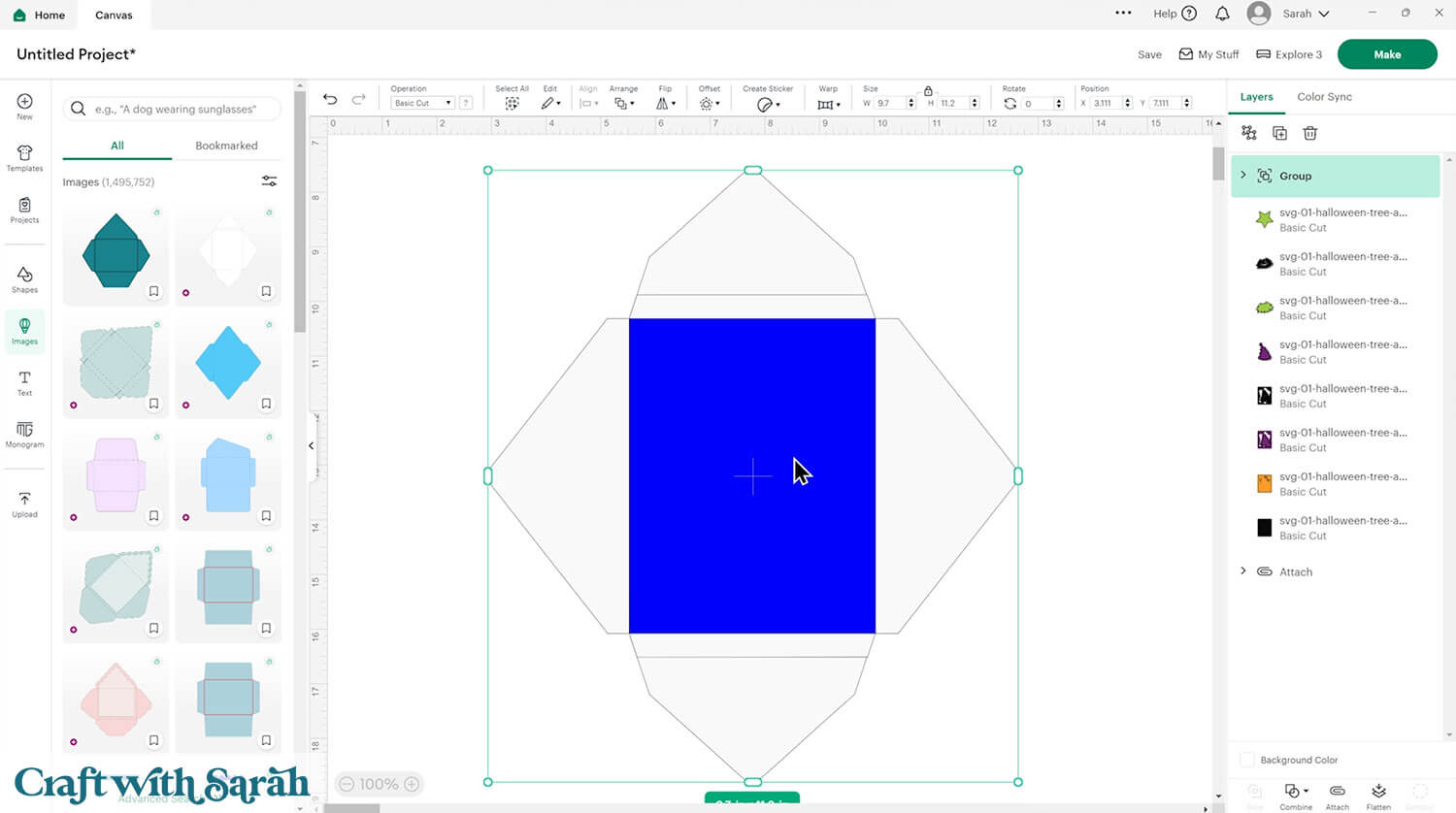The image size is (1456, 813).
Task: Choose the Explore 3 machine selector
Action: click(1289, 54)
